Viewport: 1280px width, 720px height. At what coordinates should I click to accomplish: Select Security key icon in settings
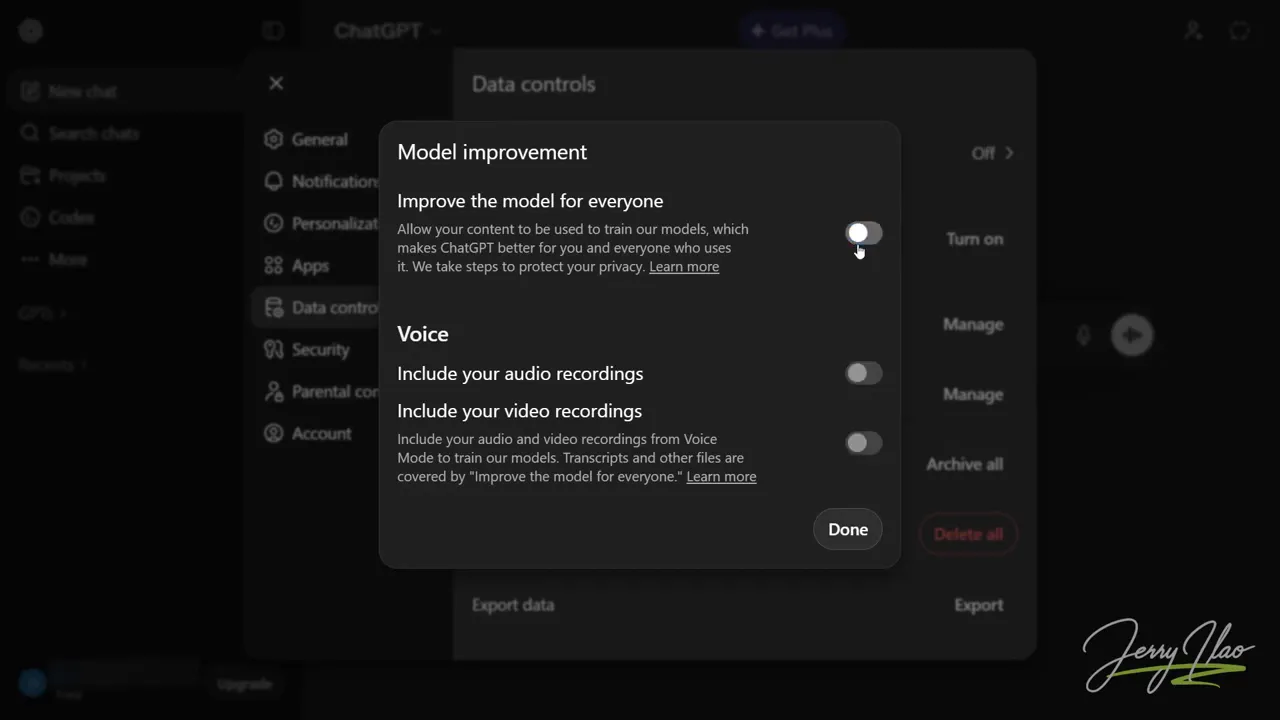click(x=273, y=349)
